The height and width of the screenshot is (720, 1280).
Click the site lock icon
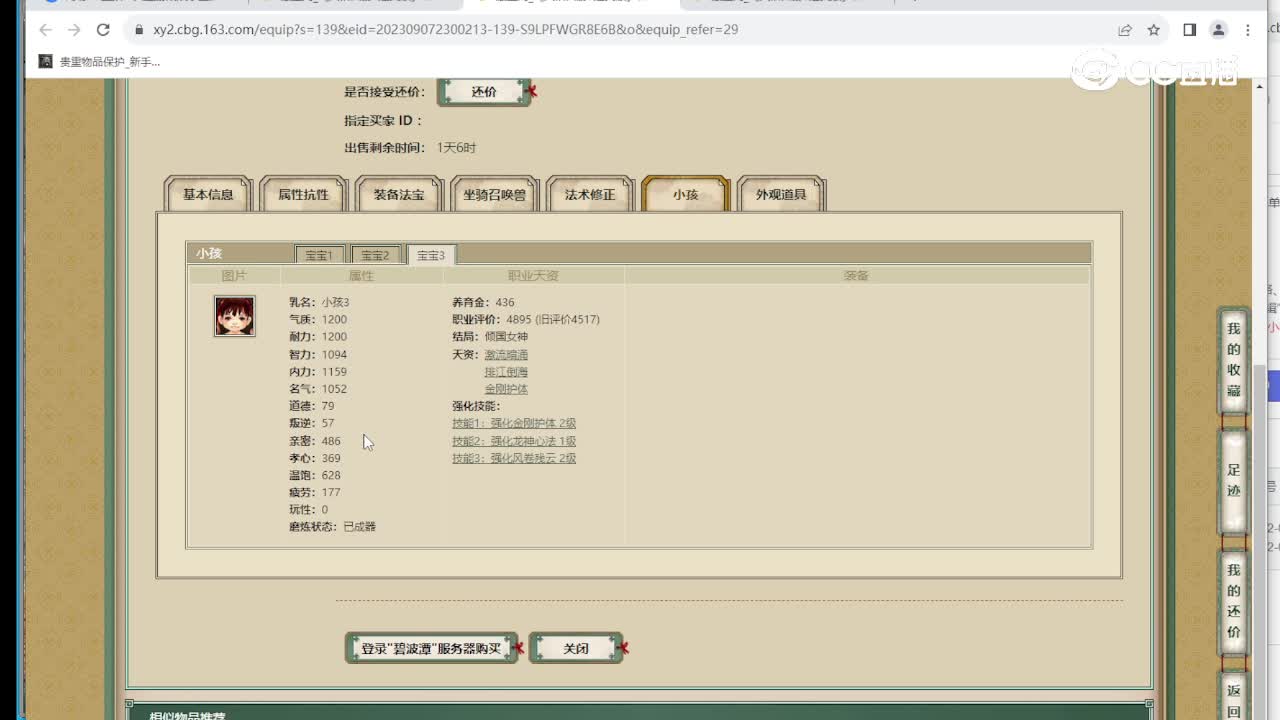pos(139,30)
